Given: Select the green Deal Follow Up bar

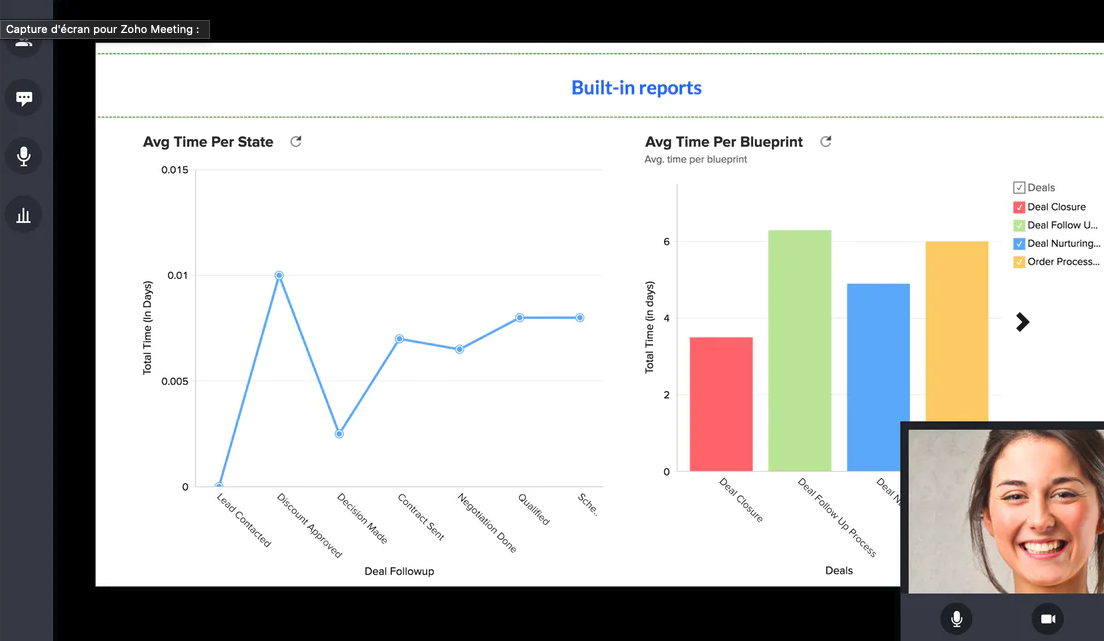Looking at the screenshot, I should click(800, 351).
